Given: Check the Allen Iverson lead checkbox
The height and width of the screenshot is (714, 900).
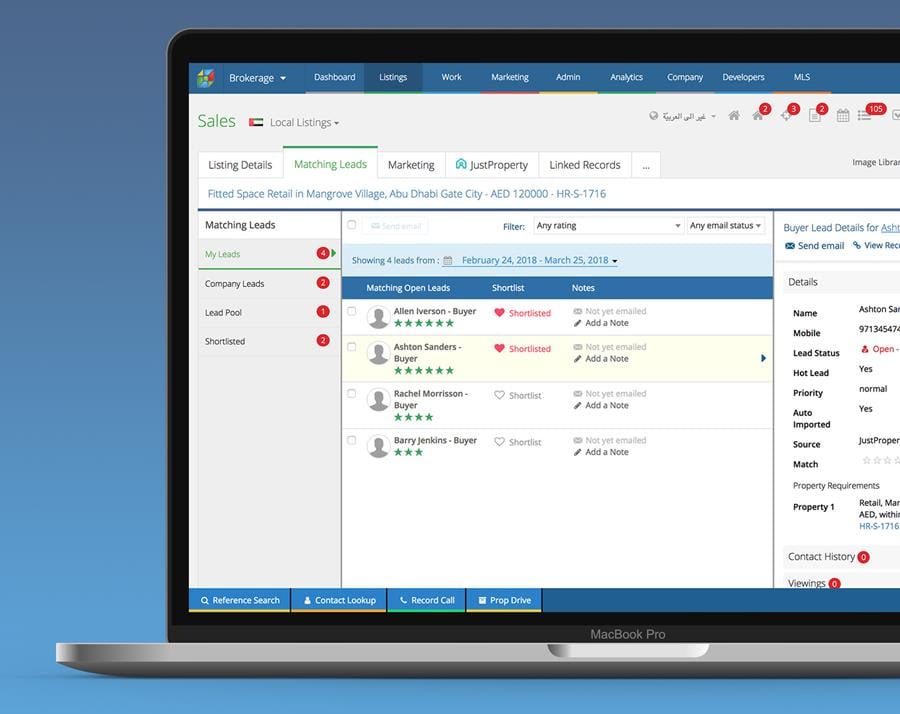Looking at the screenshot, I should pyautogui.click(x=352, y=311).
